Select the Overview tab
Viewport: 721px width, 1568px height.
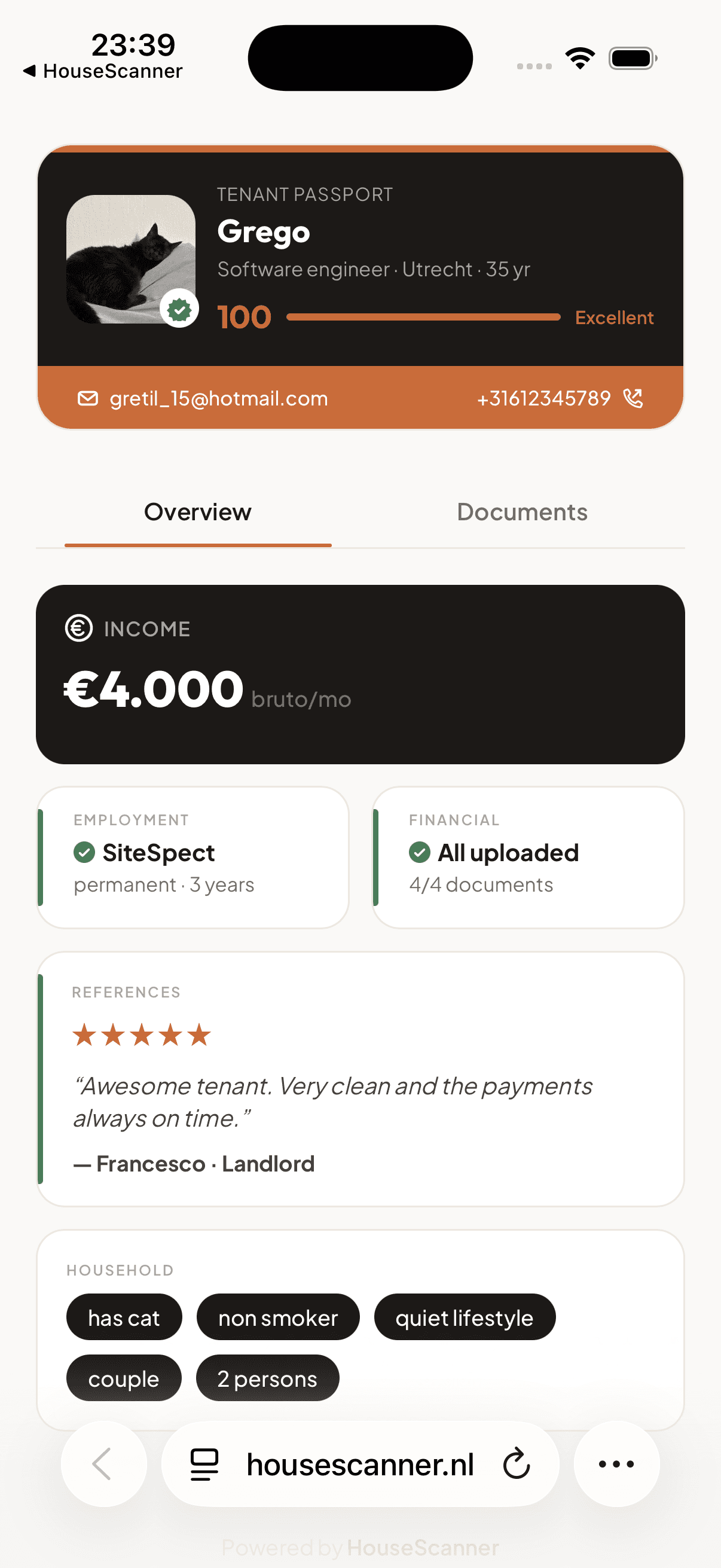point(198,512)
